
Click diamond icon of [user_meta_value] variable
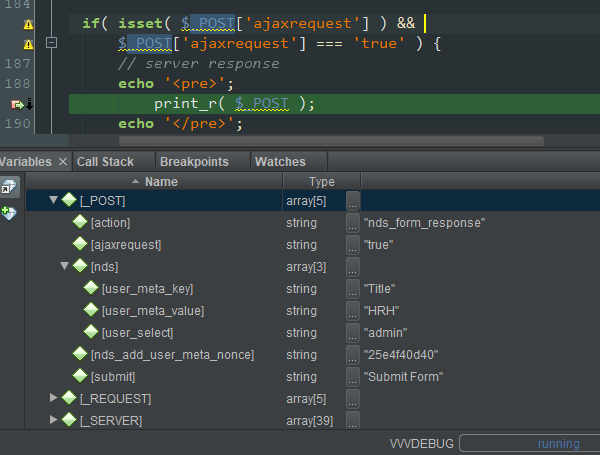point(91,310)
